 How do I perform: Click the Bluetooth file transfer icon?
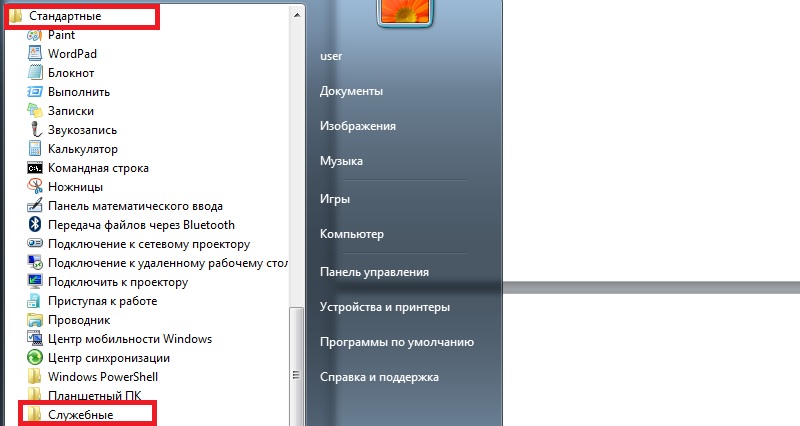(x=35, y=224)
